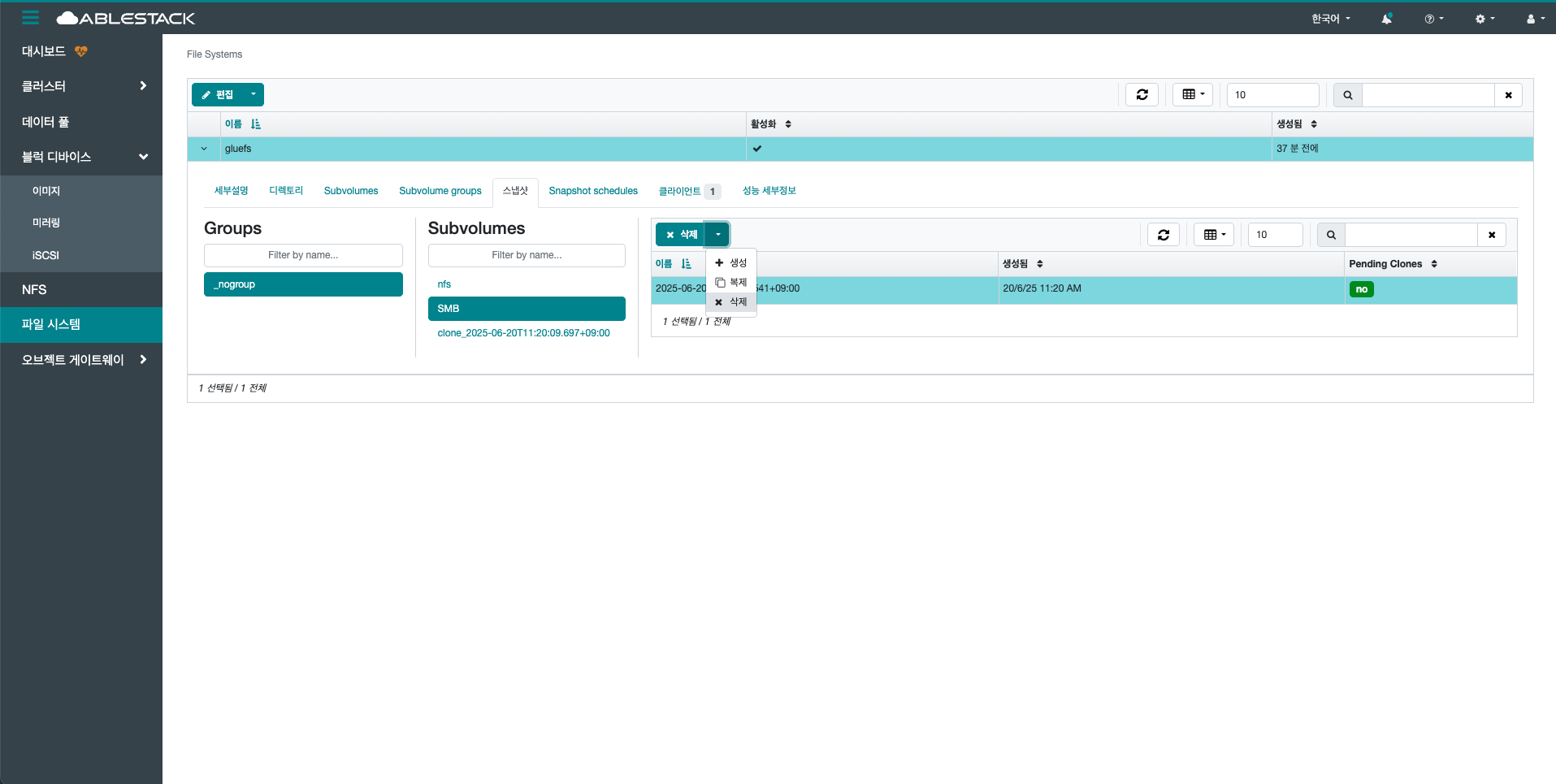Open the 한국어 language dropdown
Screen dimensions: 1556x784
pyautogui.click(x=1330, y=19)
